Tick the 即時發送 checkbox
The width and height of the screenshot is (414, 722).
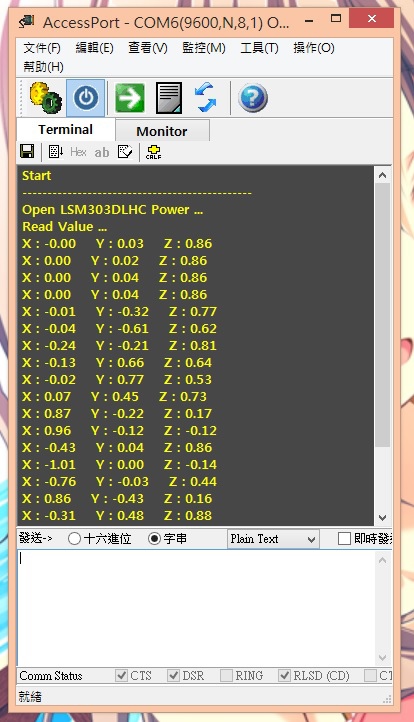(344, 538)
